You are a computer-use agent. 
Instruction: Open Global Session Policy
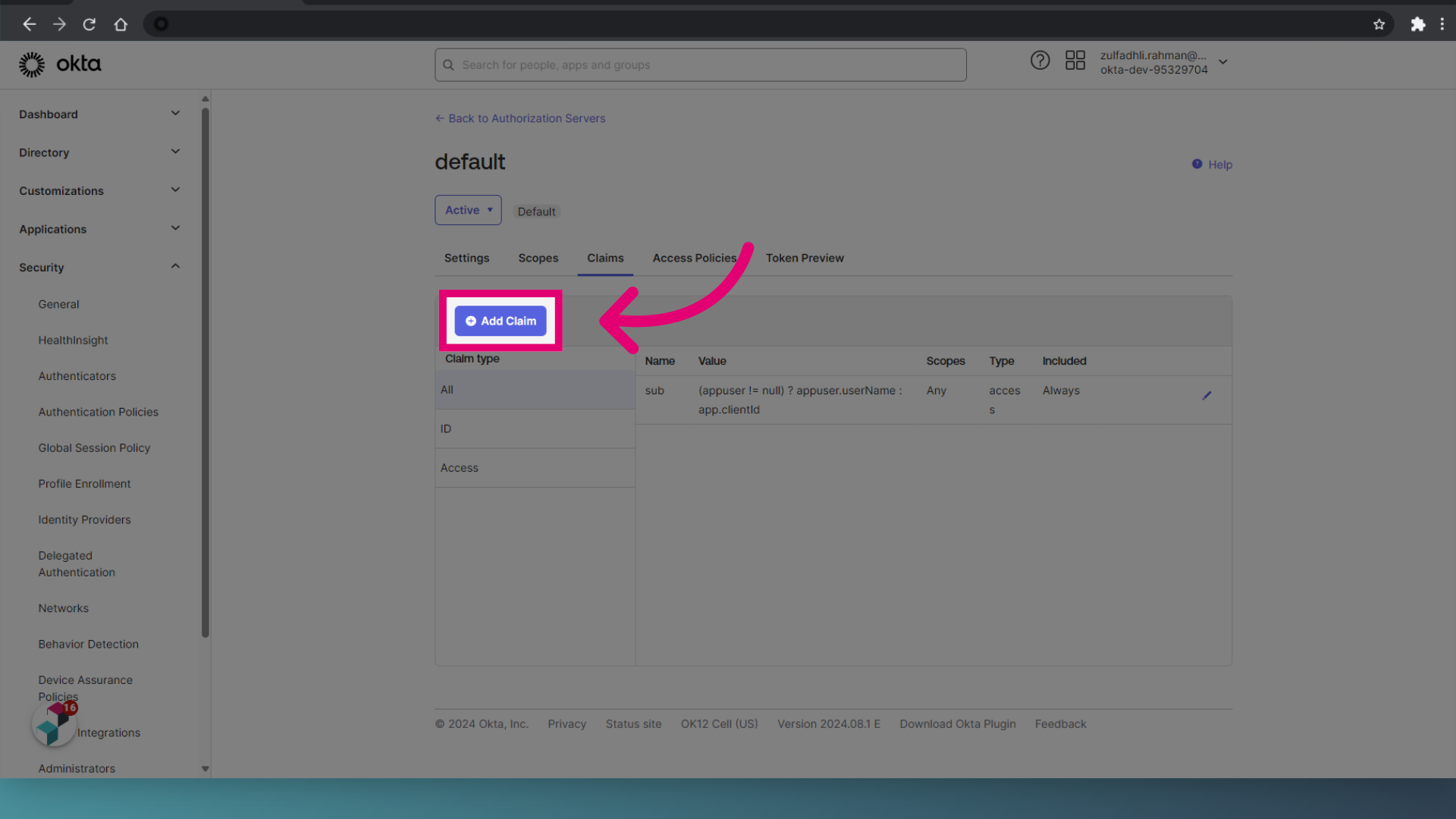[x=94, y=448]
